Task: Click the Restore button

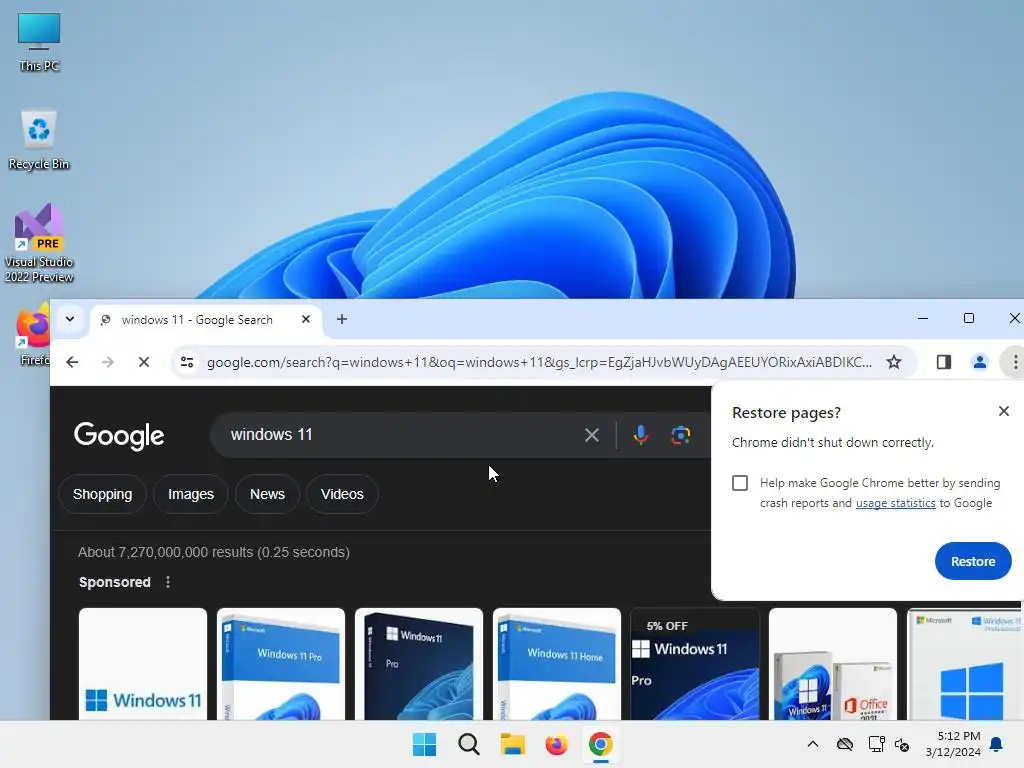Action: pyautogui.click(x=973, y=561)
